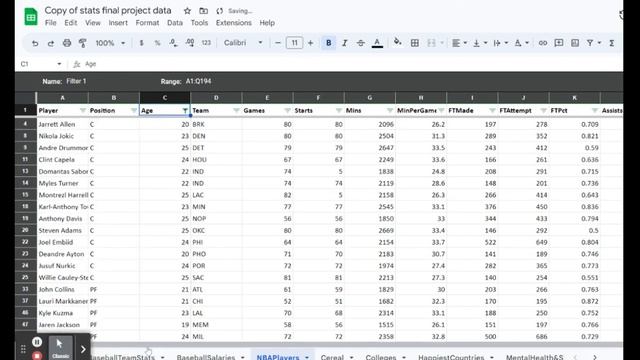Open the Format menu
Image resolution: width=640 pixels, height=360 pixels.
[147, 23]
